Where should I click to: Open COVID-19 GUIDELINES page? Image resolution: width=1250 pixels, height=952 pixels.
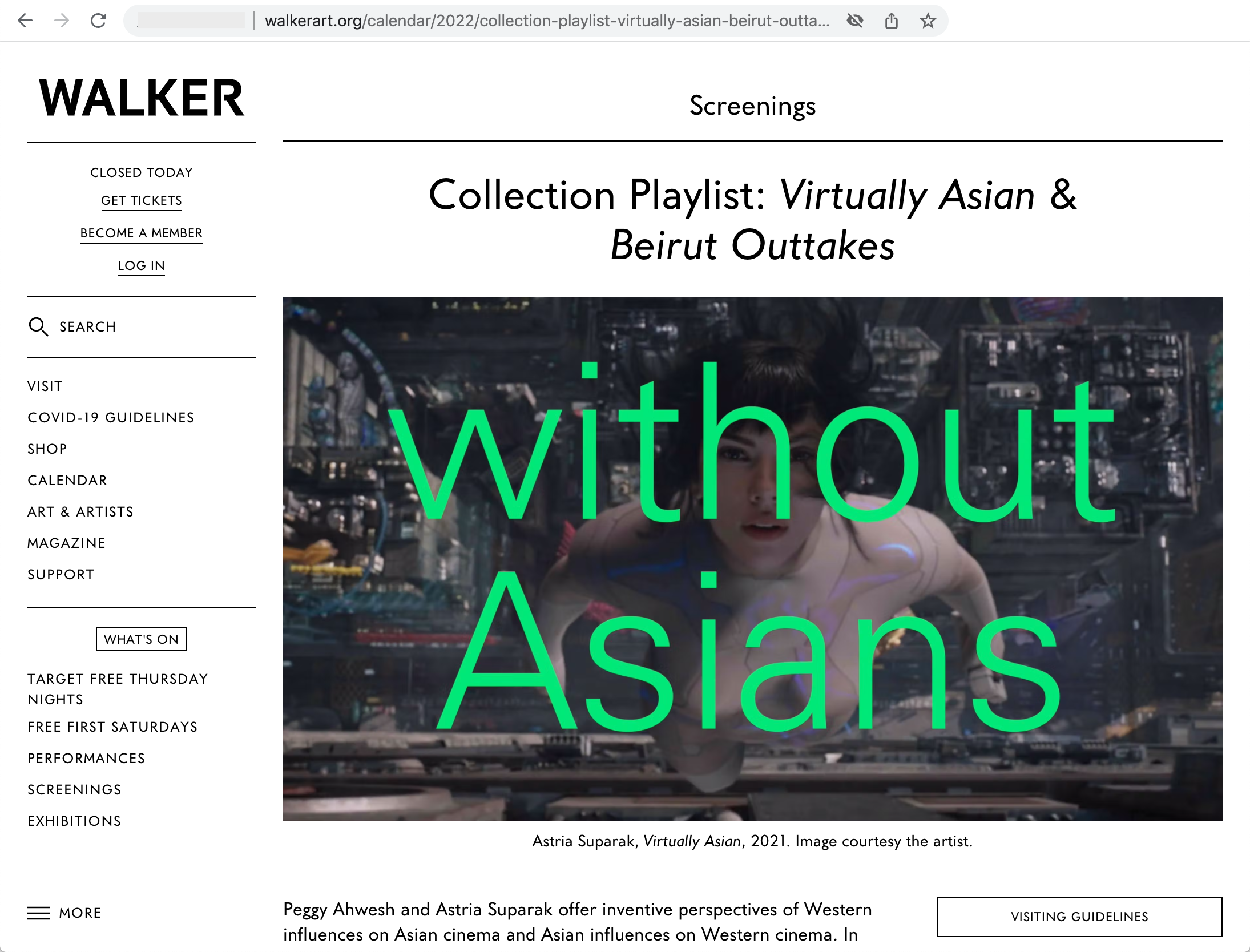pyautogui.click(x=110, y=417)
